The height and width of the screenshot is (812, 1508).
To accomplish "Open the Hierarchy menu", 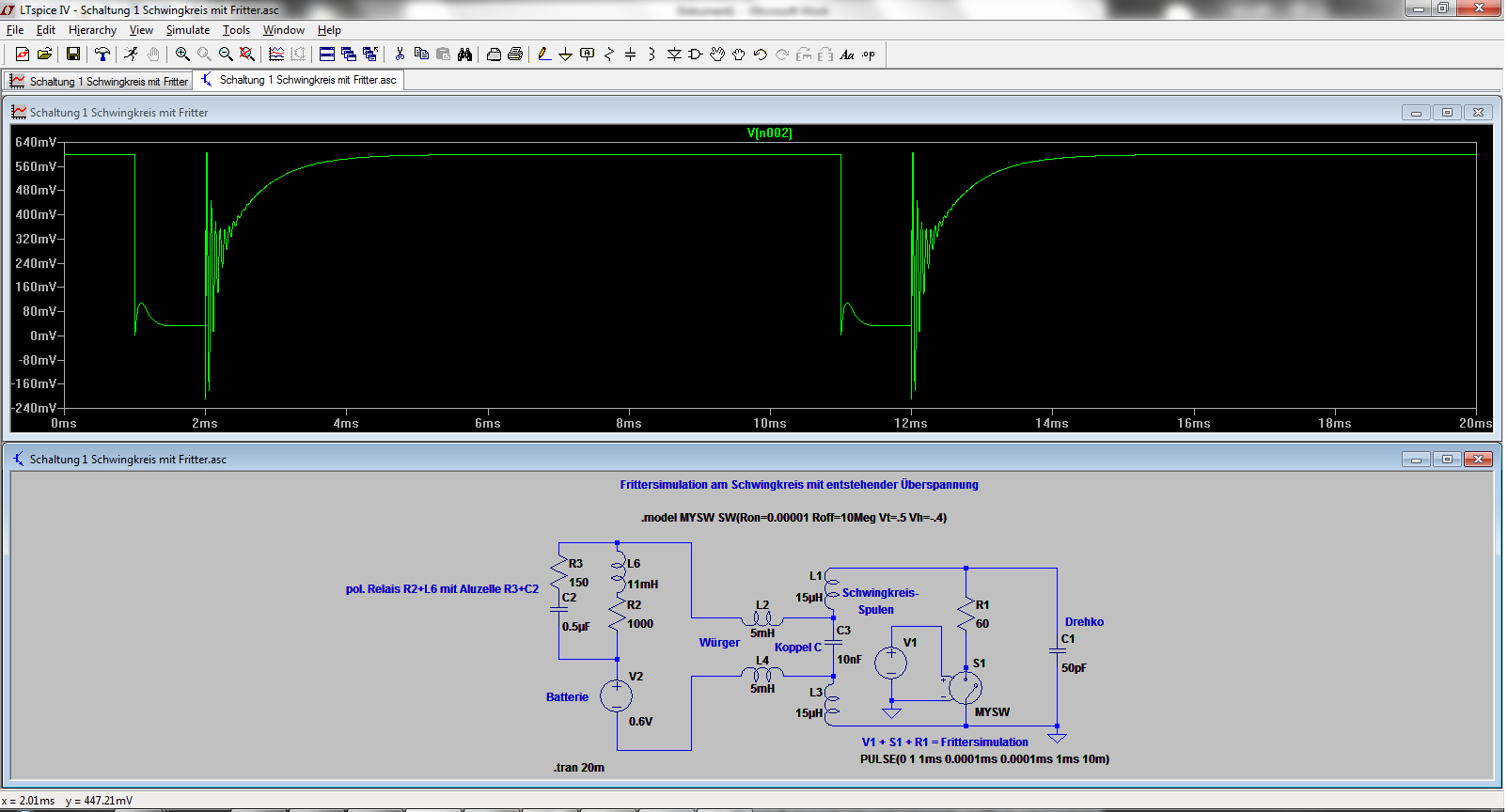I will coord(92,30).
